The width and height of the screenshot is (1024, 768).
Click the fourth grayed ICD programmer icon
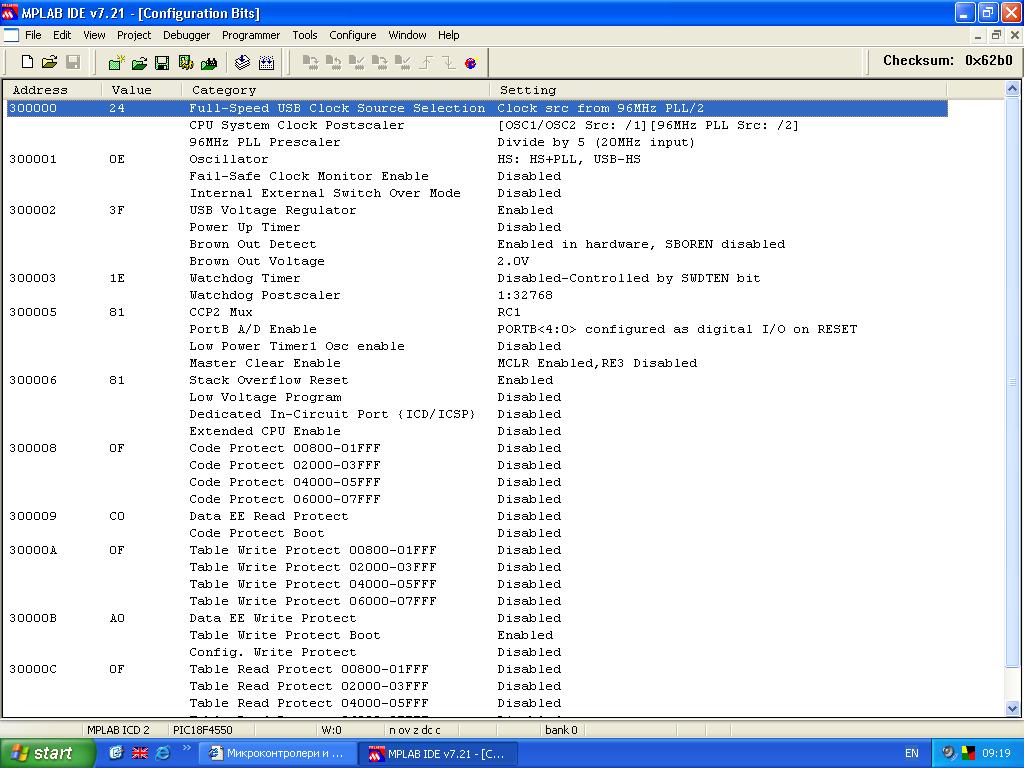(x=379, y=62)
